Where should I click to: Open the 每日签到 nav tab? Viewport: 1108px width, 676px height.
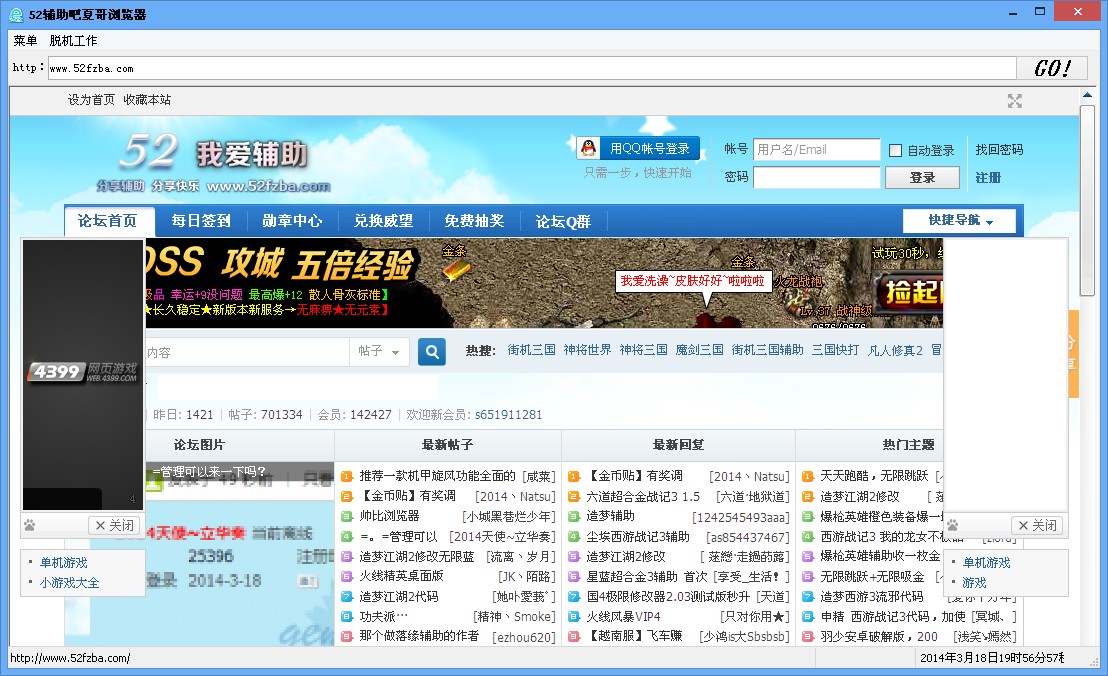tap(201, 221)
